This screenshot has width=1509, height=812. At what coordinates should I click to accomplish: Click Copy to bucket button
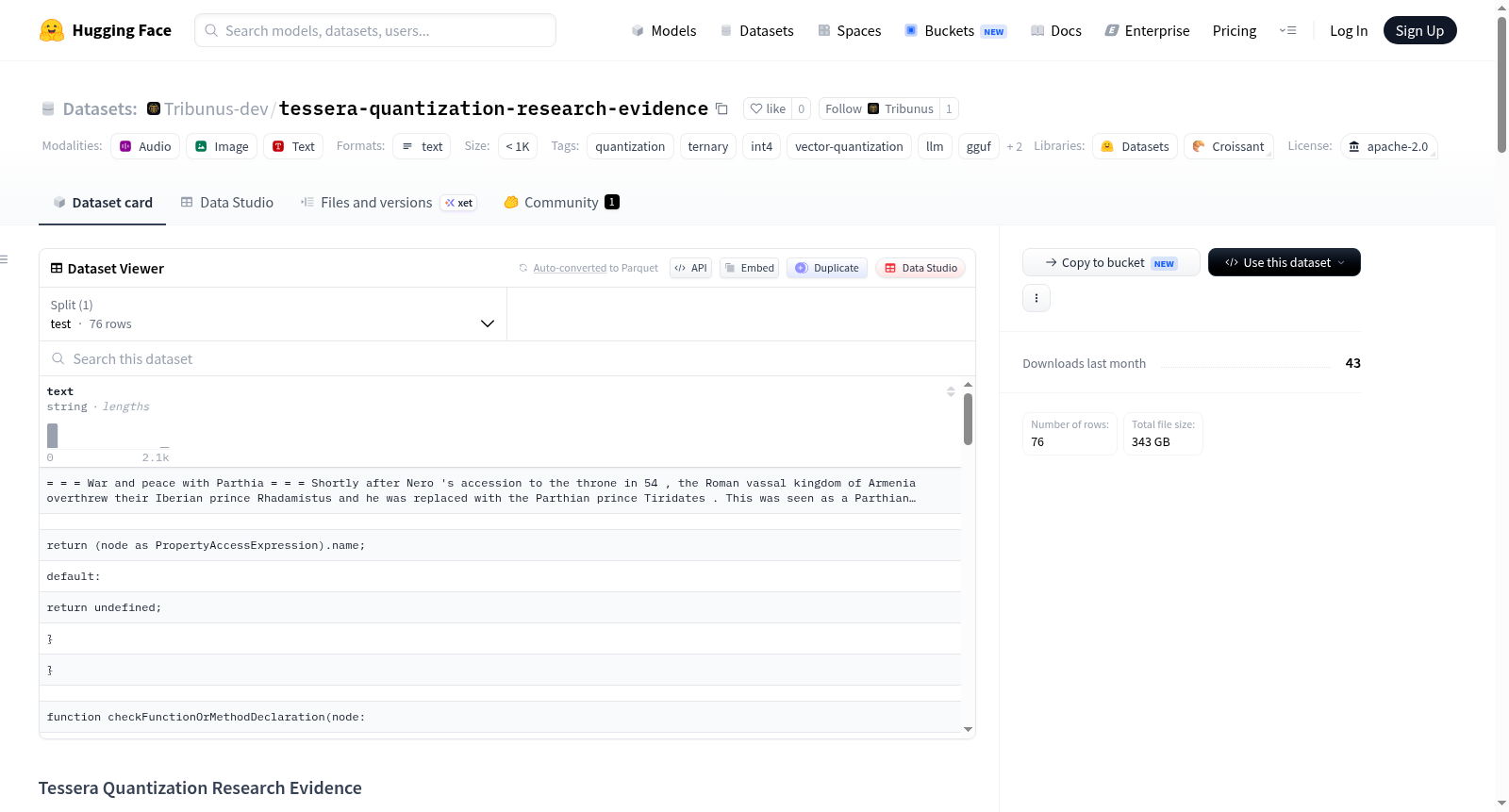click(x=1111, y=262)
